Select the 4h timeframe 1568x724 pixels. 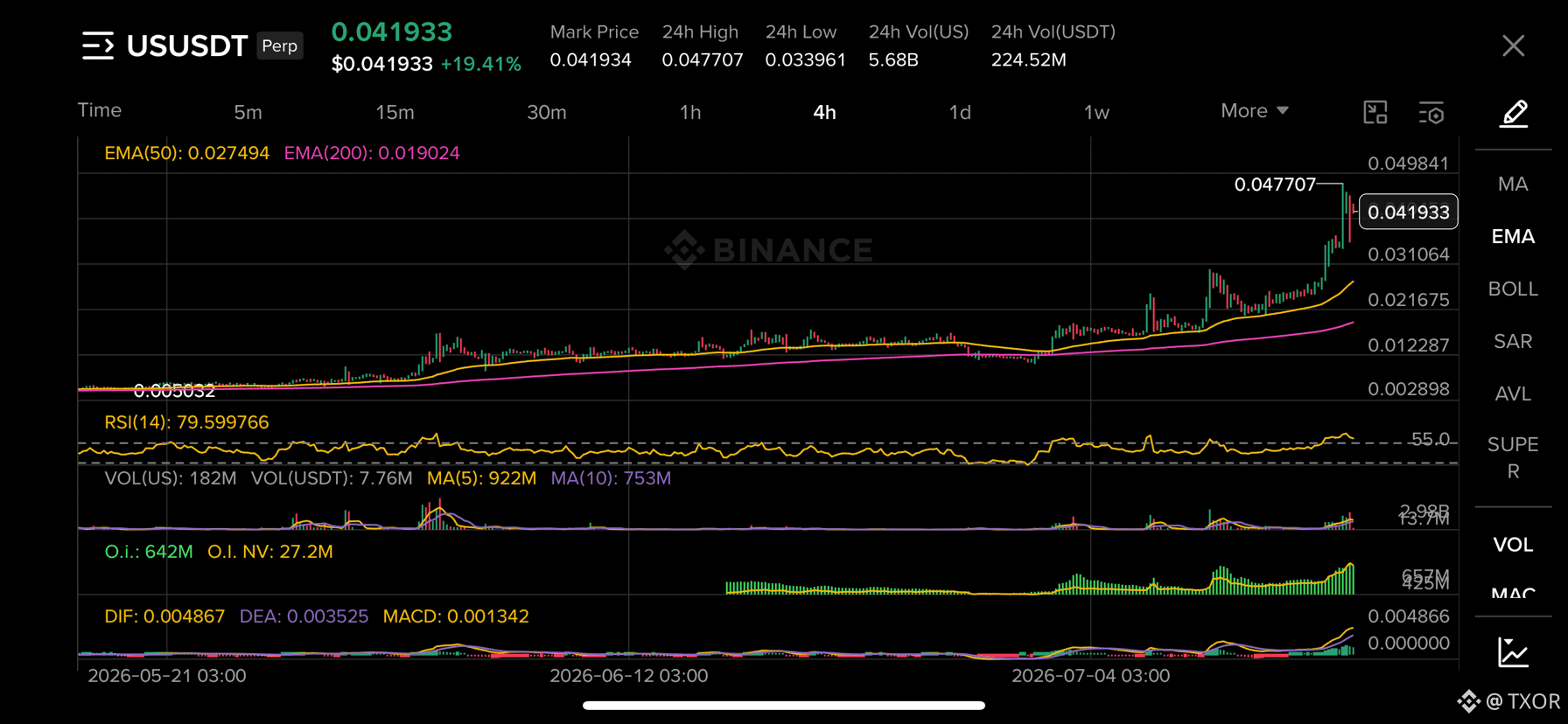pyautogui.click(x=824, y=112)
